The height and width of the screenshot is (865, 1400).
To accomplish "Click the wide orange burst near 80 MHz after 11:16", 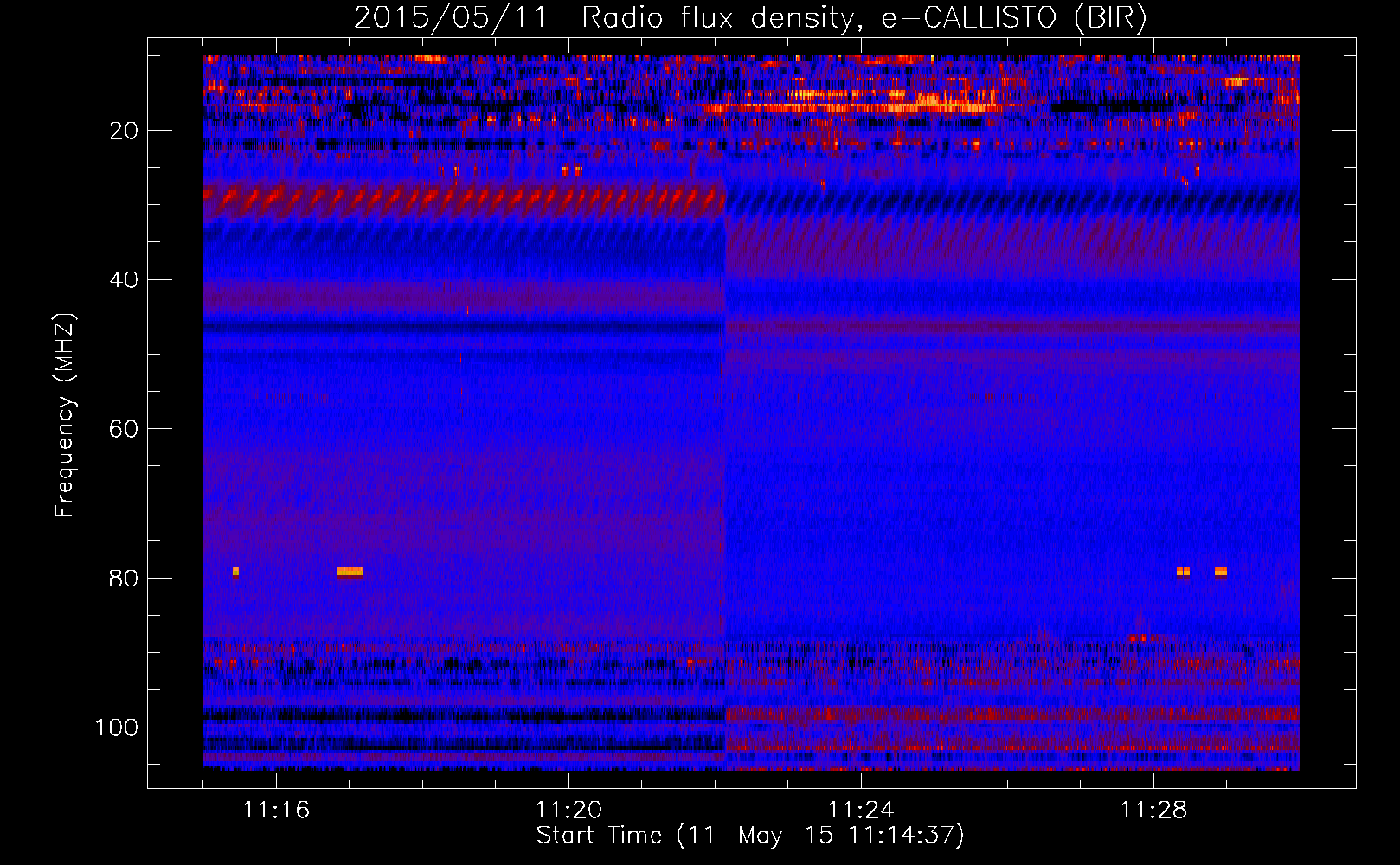I will pyautogui.click(x=350, y=572).
